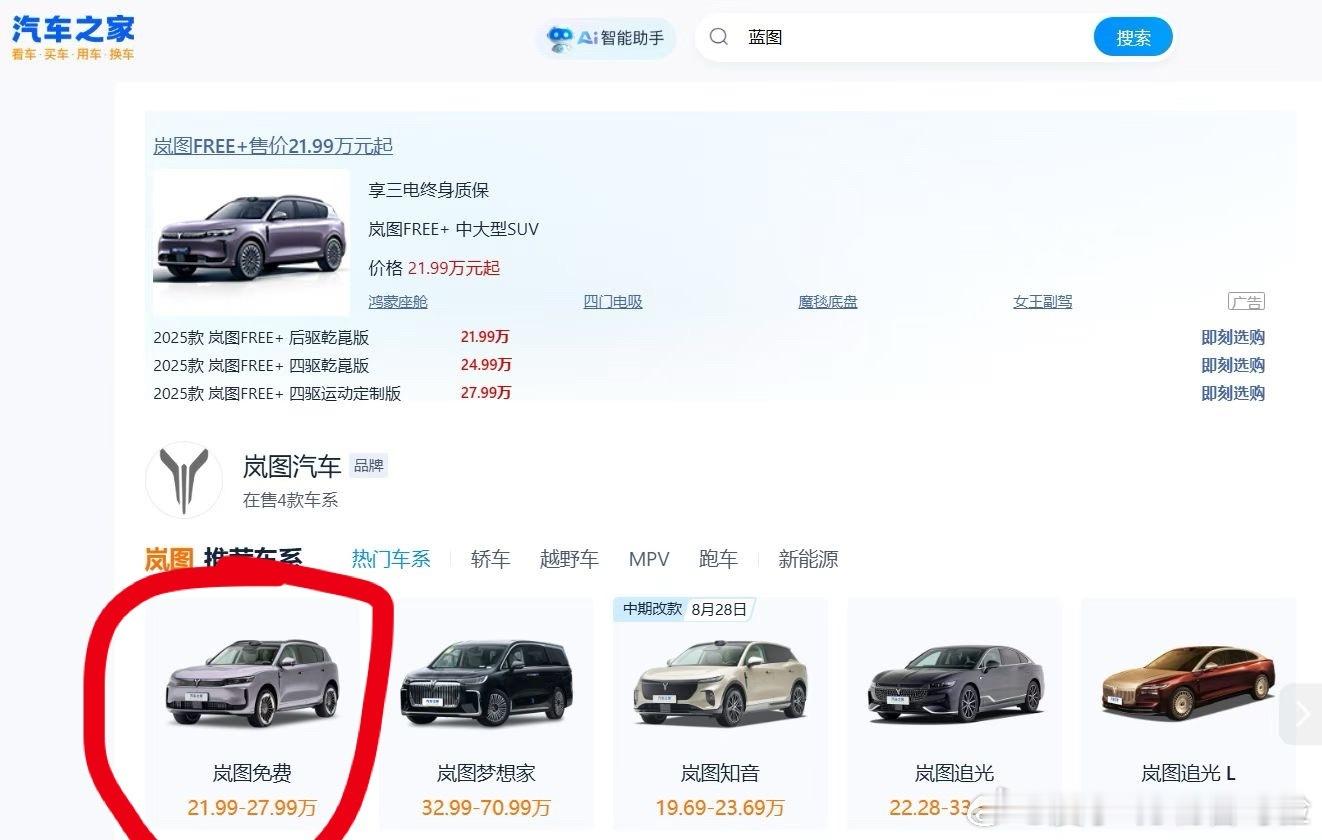This screenshot has width=1322, height=840.
Task: Switch to the 跑车 tab
Action: click(x=718, y=559)
